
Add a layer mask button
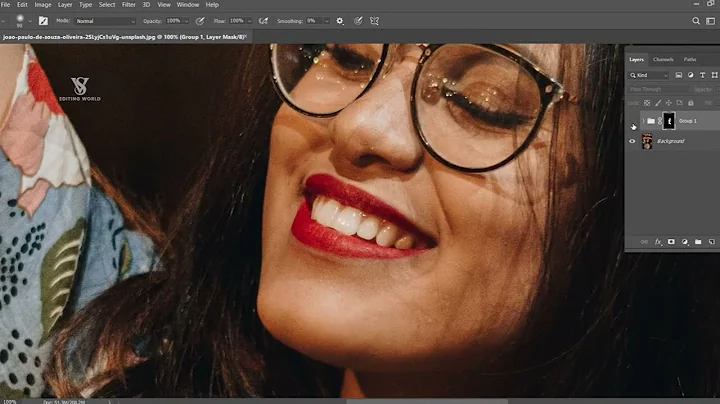671,242
